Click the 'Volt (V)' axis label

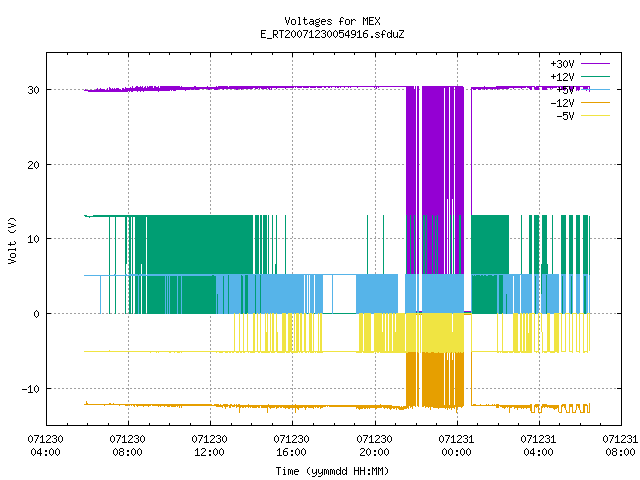point(12,240)
